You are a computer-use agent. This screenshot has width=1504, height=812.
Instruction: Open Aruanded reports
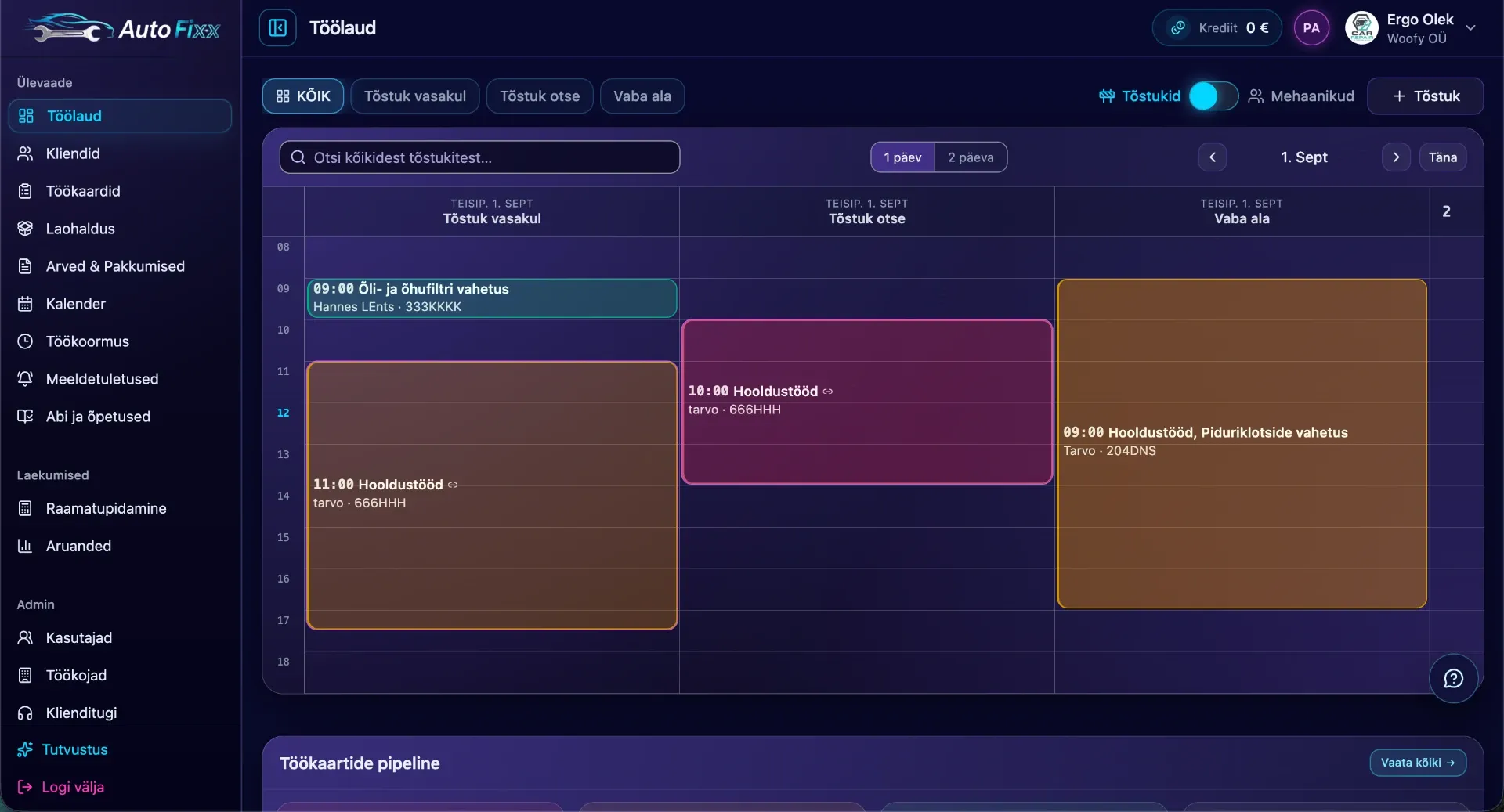(x=120, y=546)
